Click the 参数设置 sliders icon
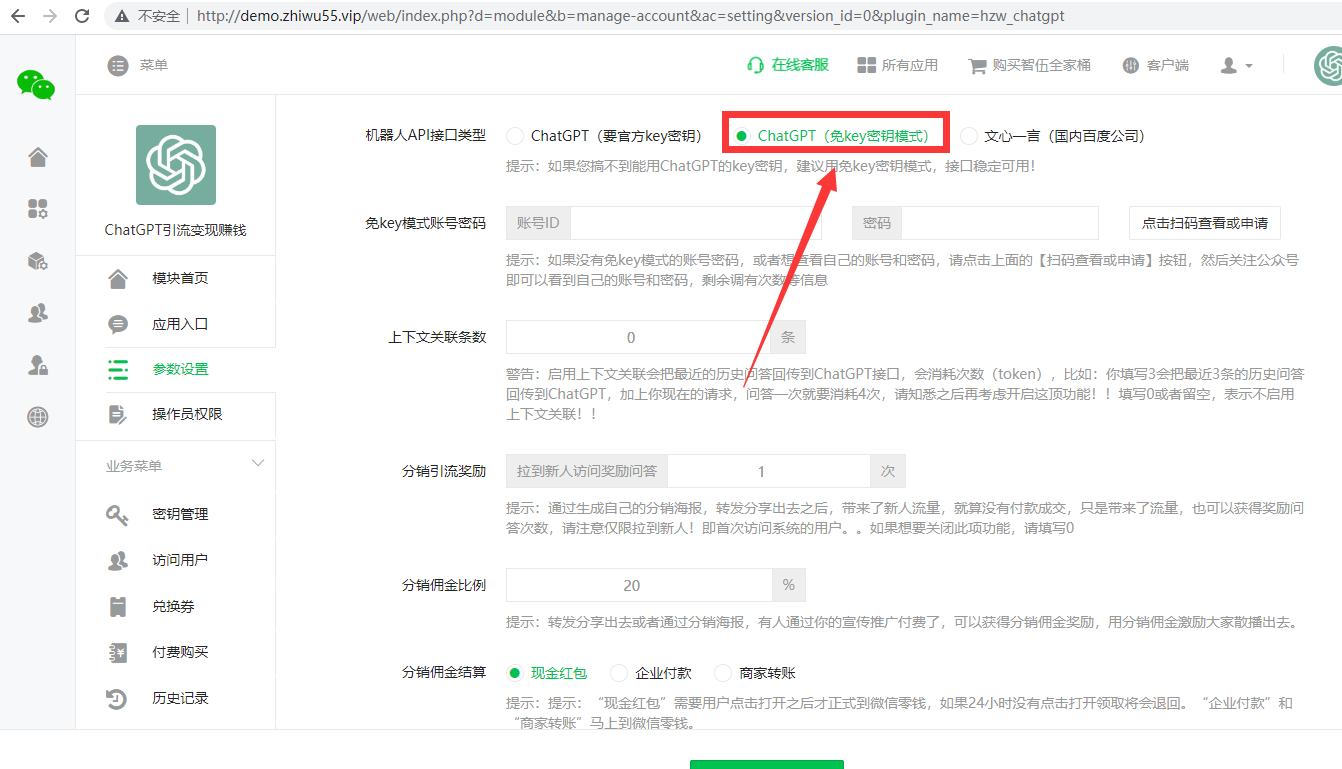The image size is (1342, 769). click(118, 369)
